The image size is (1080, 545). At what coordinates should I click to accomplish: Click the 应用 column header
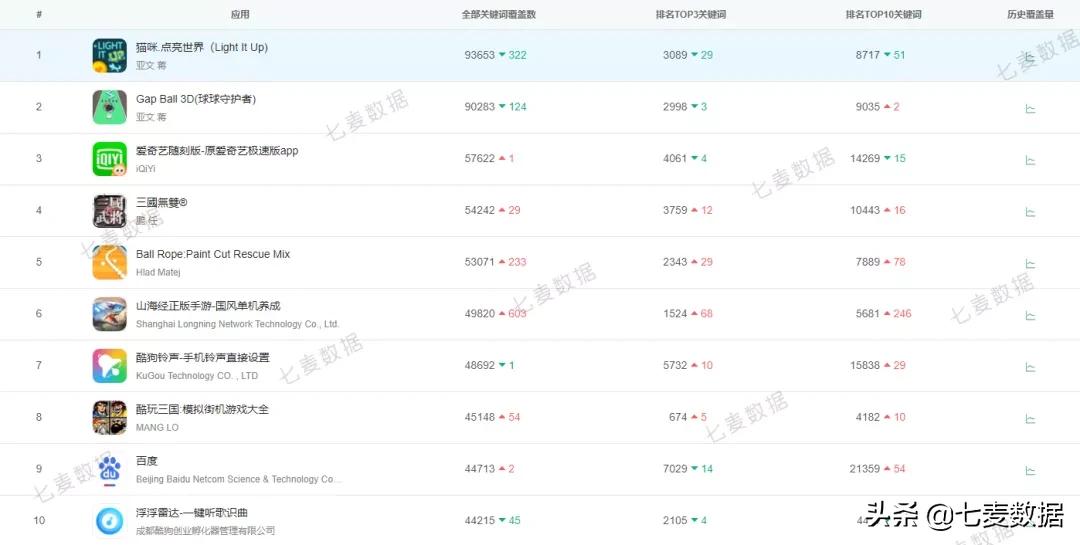[240, 14]
